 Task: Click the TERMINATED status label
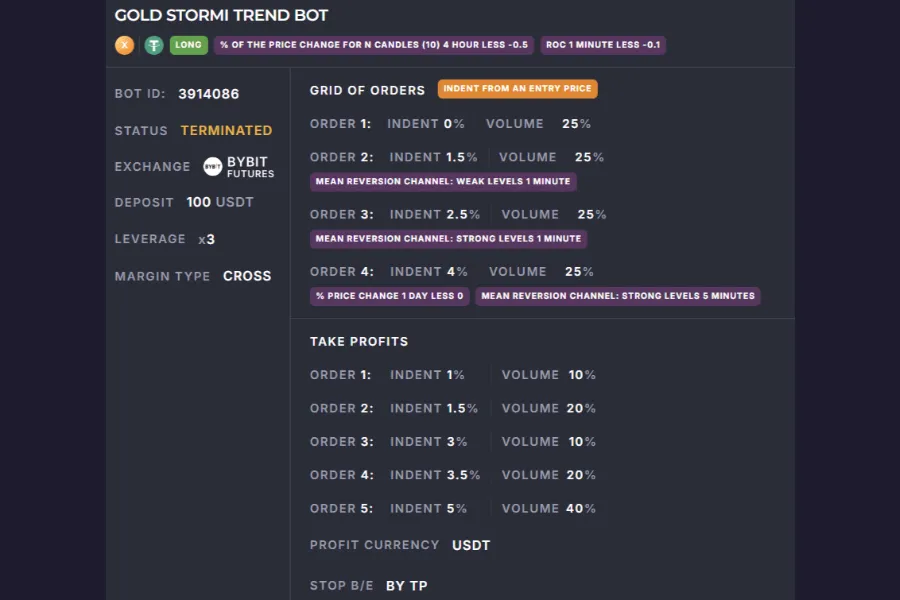click(226, 130)
